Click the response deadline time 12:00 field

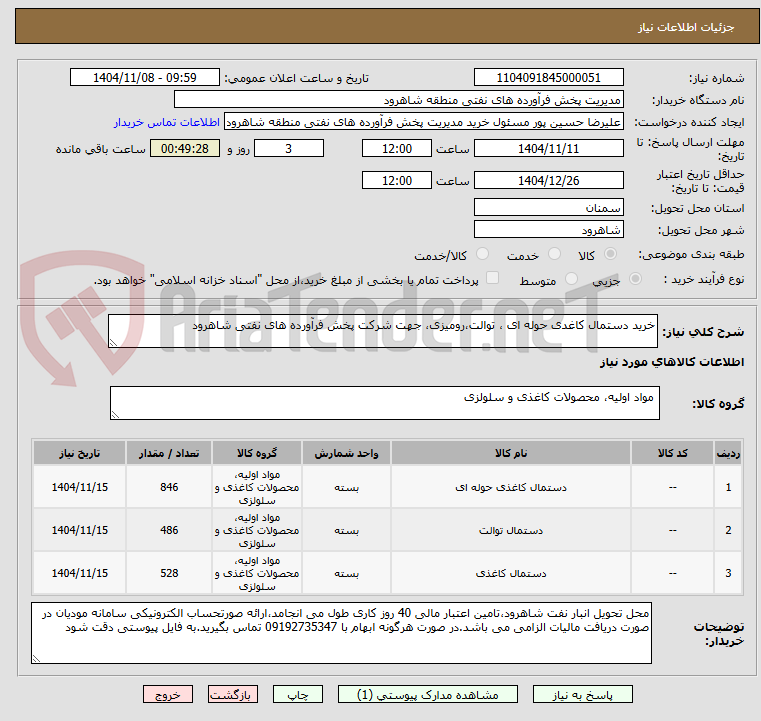397,148
